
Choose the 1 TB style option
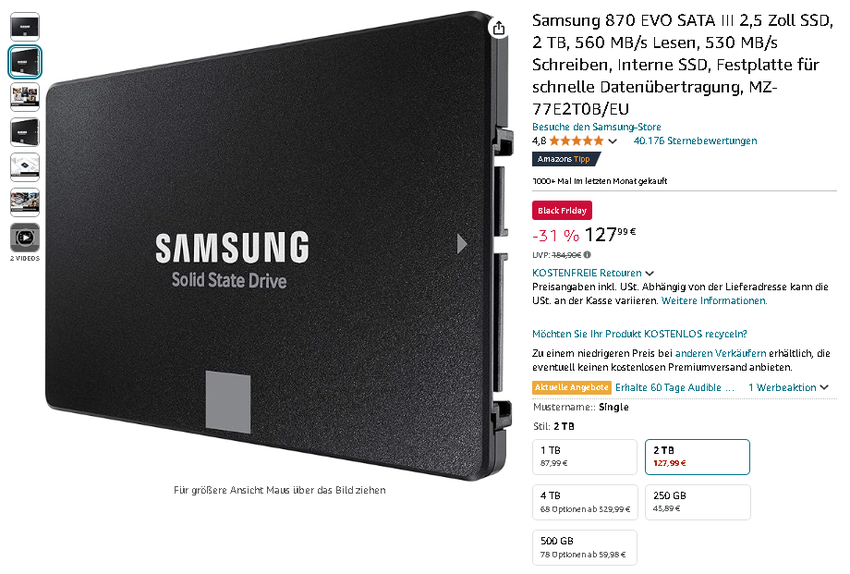click(584, 457)
